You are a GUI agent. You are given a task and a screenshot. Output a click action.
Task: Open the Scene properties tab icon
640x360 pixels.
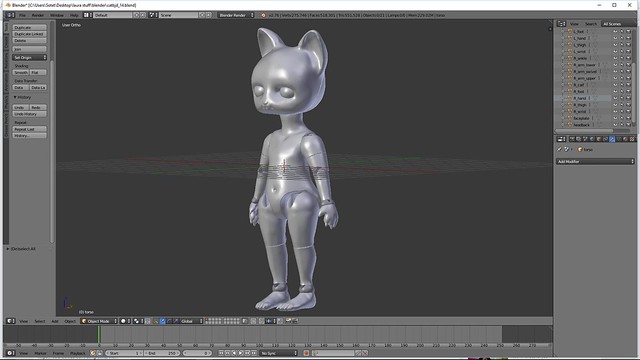585,139
